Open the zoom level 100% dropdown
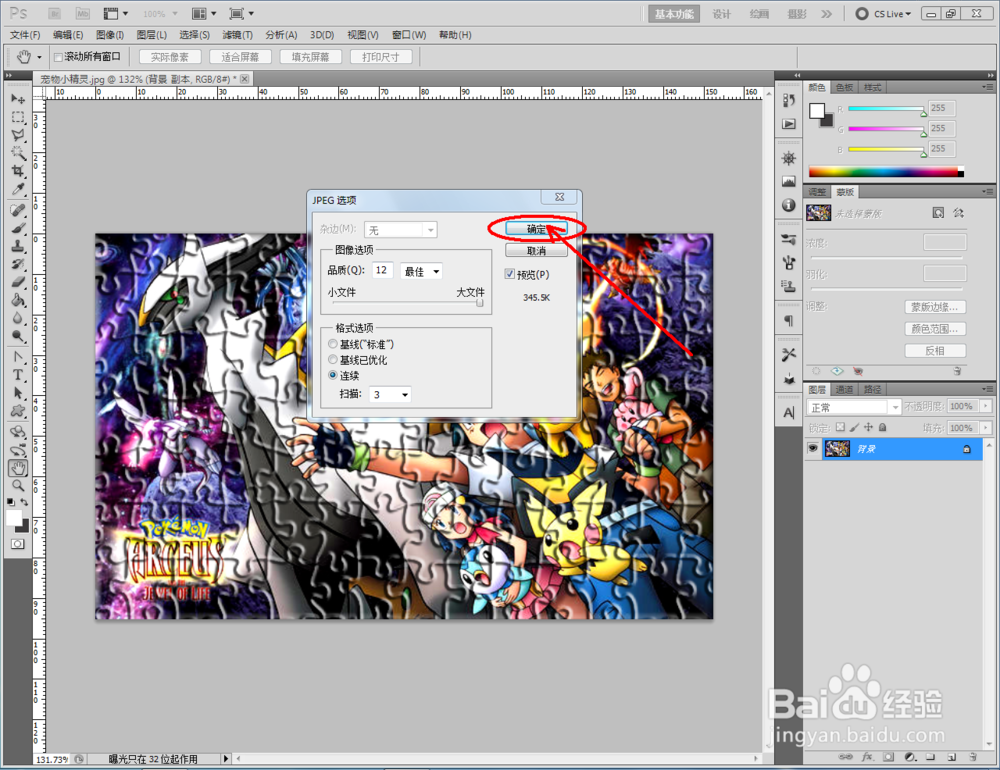1000x770 pixels. (160, 13)
